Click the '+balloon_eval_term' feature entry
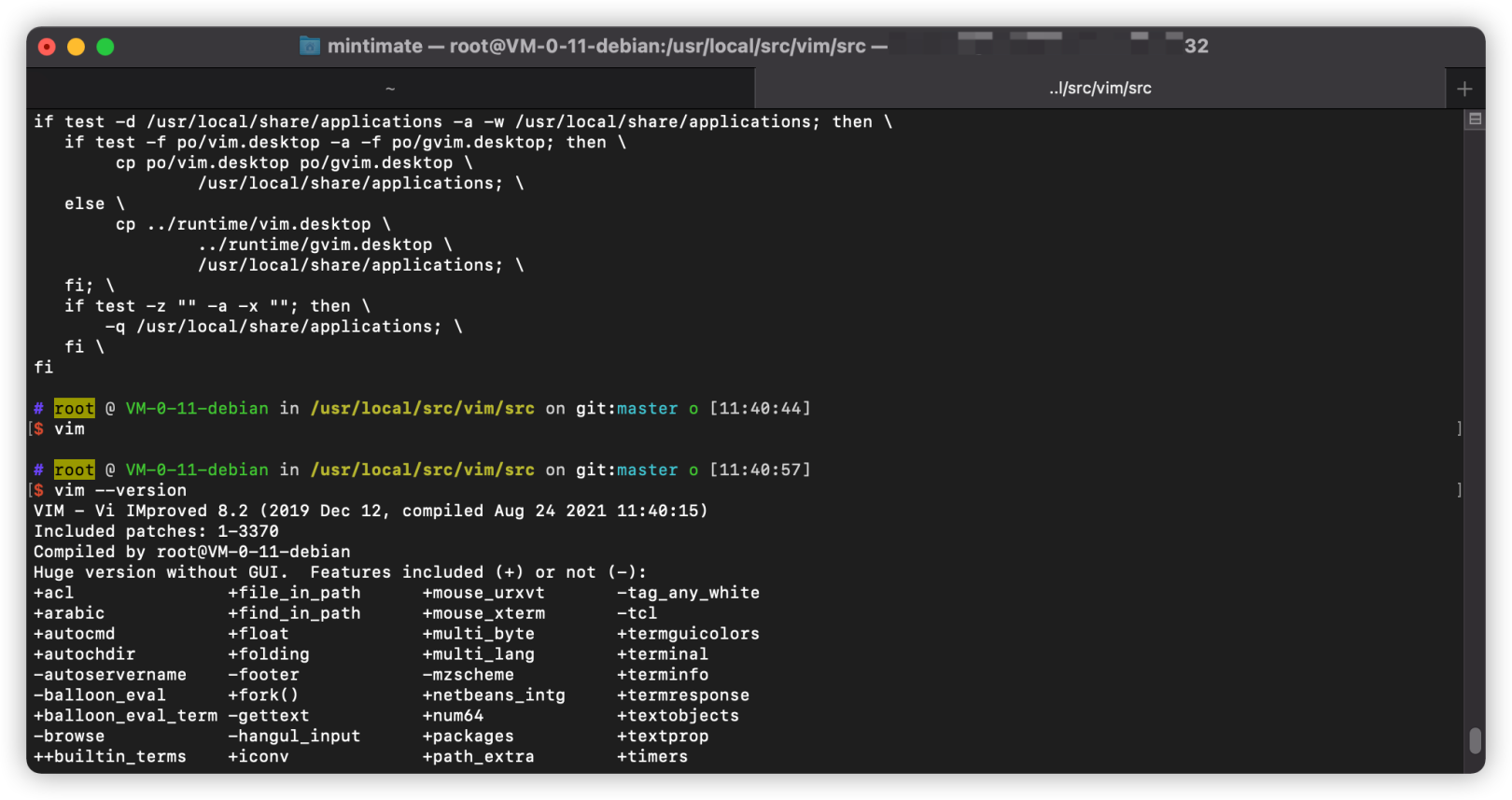1512x800 pixels. point(125,716)
